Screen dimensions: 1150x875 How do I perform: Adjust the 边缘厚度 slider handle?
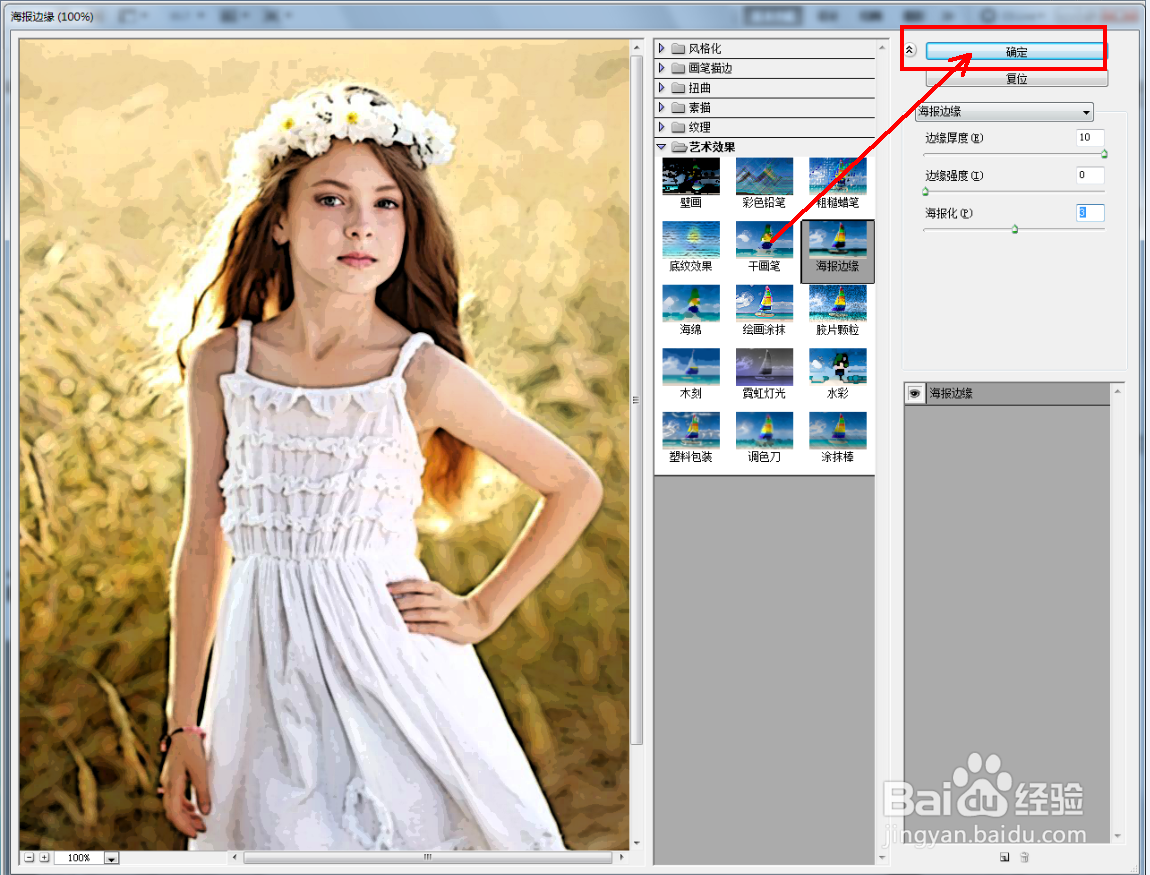[1104, 154]
